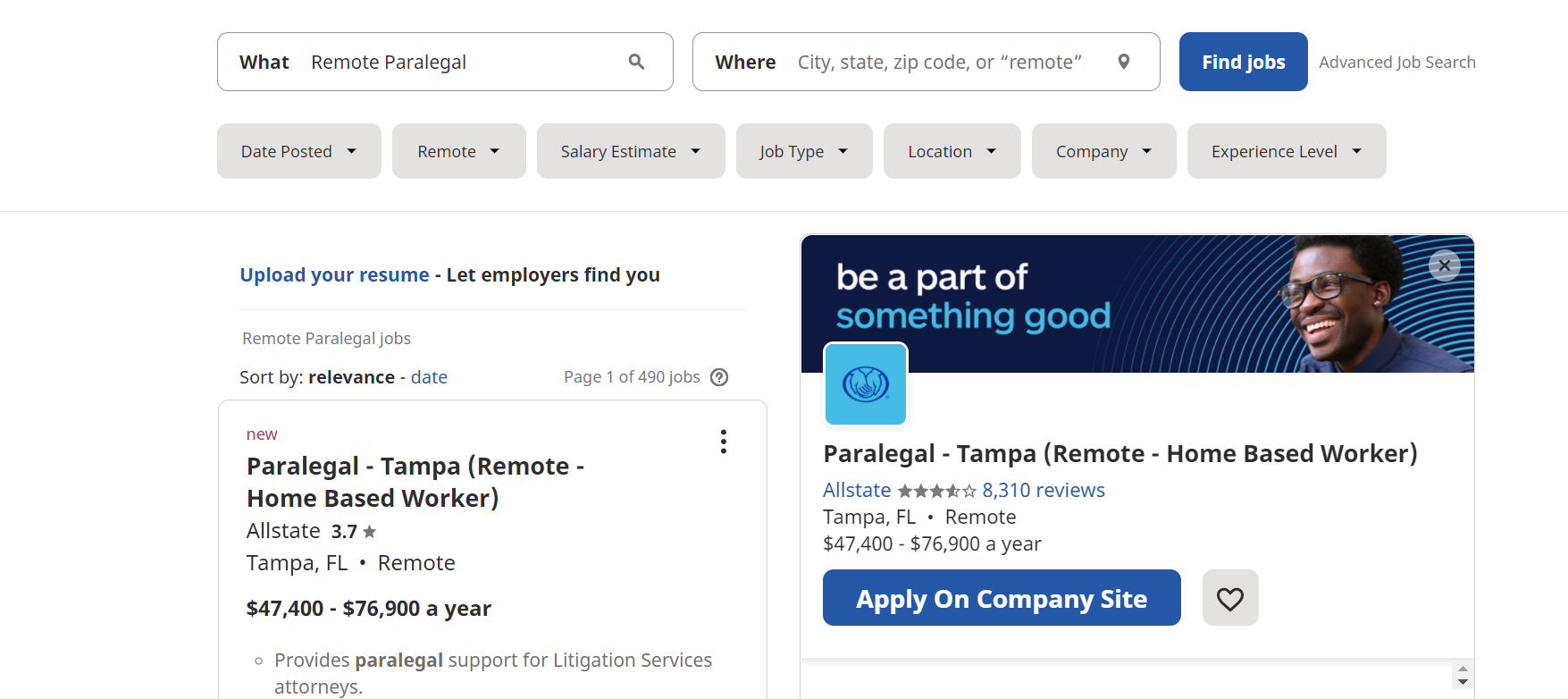Click the job detail scrollbar down arrow
This screenshot has height=699, width=1568.
point(1463,682)
